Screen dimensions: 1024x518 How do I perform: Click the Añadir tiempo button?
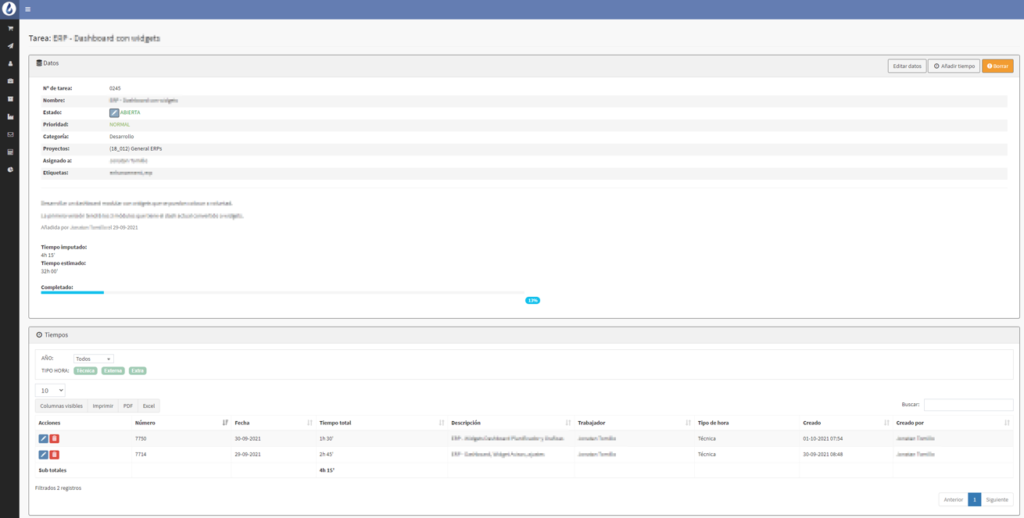(953, 66)
